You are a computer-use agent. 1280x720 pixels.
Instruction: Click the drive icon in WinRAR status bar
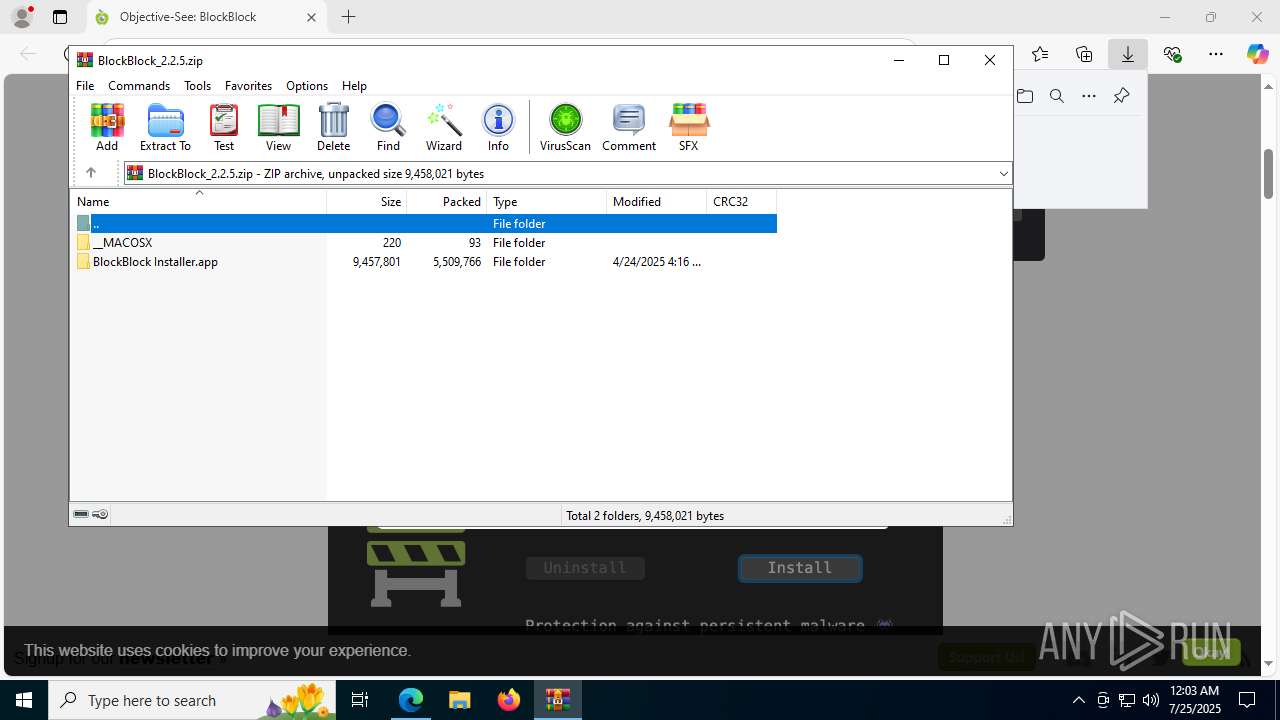tap(81, 514)
